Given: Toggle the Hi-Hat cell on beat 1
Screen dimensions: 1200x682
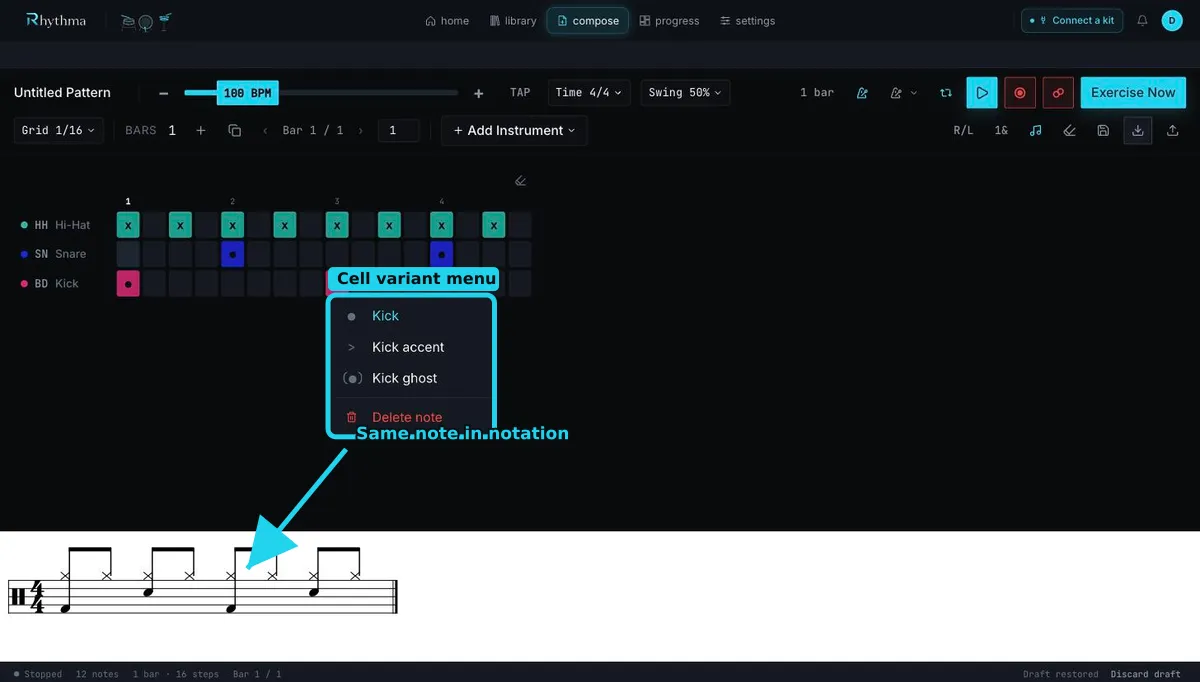Looking at the screenshot, I should coord(128,225).
